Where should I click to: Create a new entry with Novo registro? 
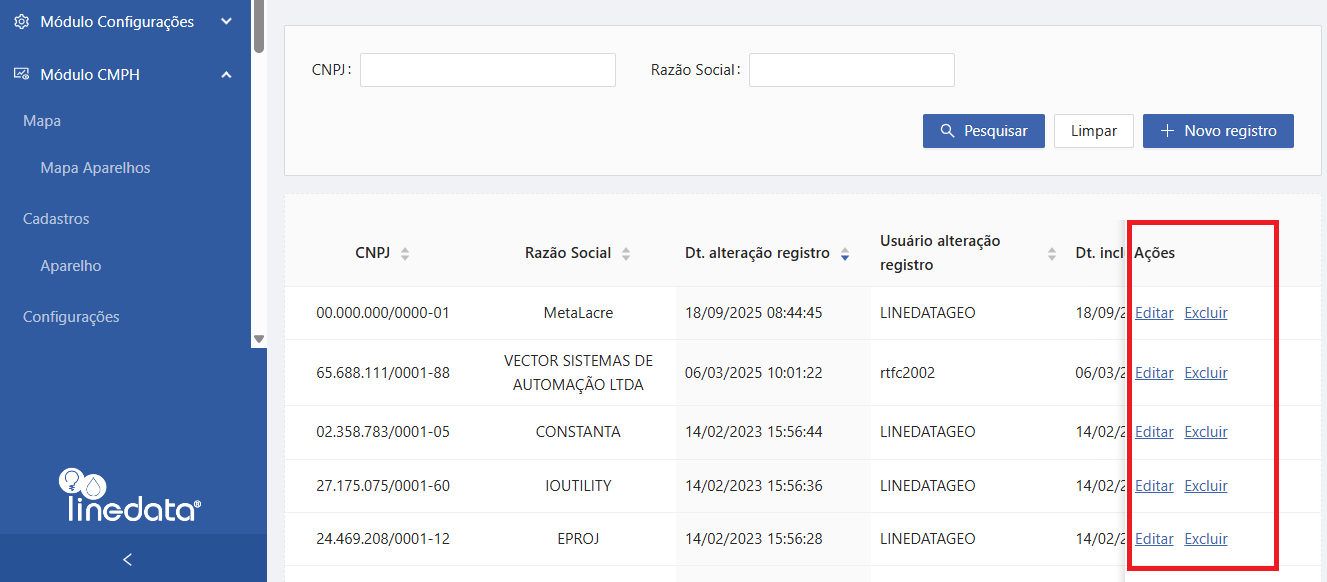pos(1217,131)
